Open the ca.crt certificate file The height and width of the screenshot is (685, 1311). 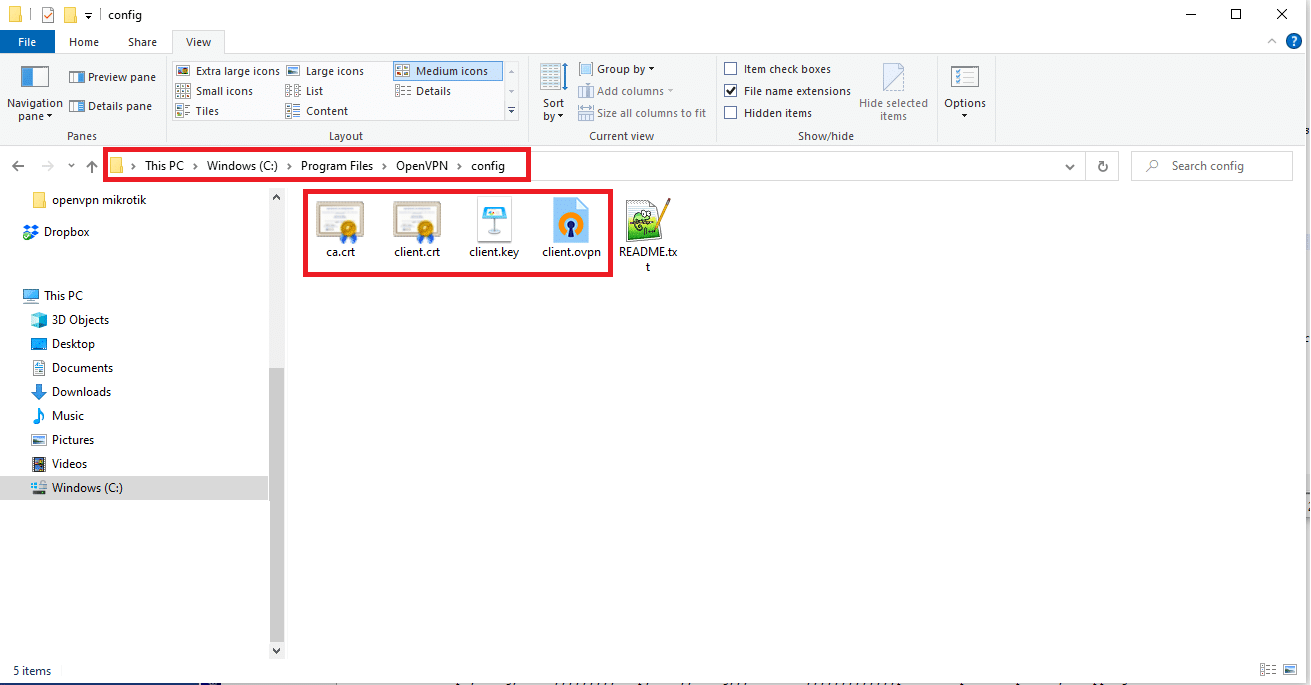(x=340, y=230)
